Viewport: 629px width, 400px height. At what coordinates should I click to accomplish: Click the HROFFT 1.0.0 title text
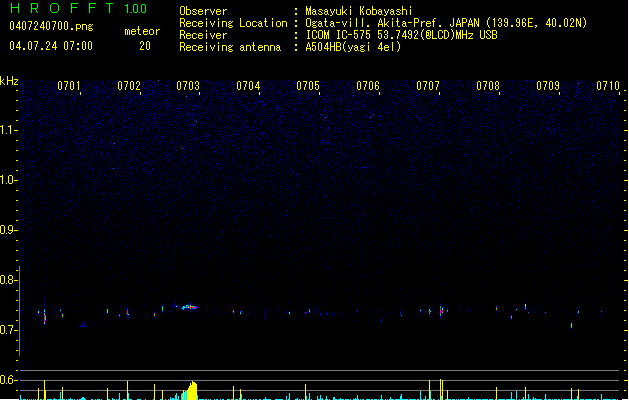click(x=79, y=8)
